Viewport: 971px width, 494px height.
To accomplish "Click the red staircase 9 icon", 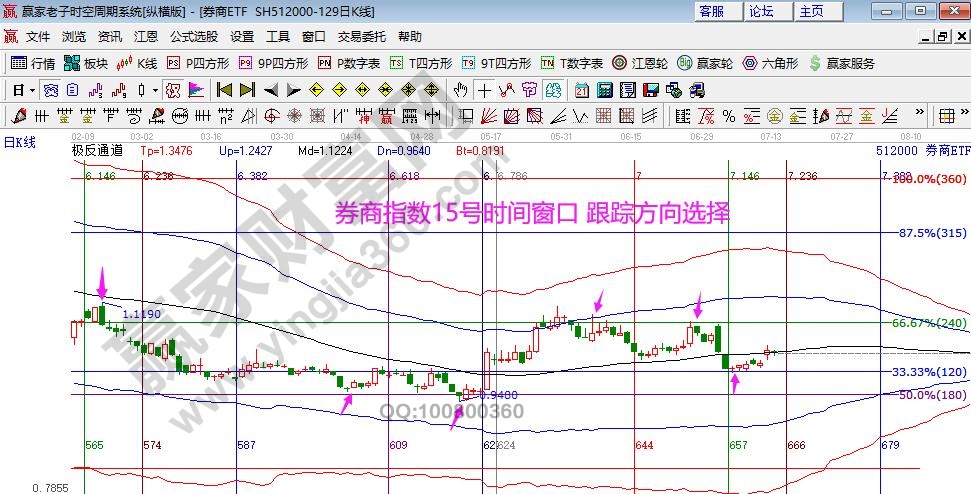I will point(119,91).
